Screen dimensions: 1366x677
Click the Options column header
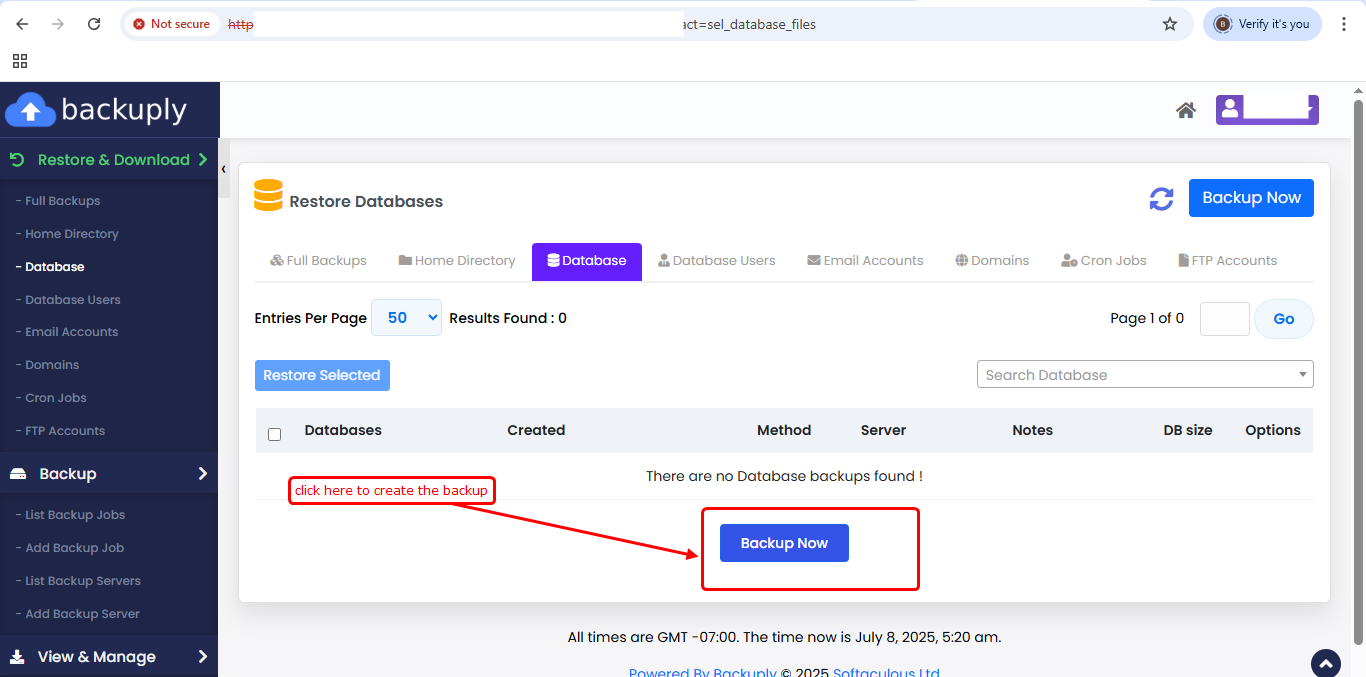click(x=1273, y=430)
